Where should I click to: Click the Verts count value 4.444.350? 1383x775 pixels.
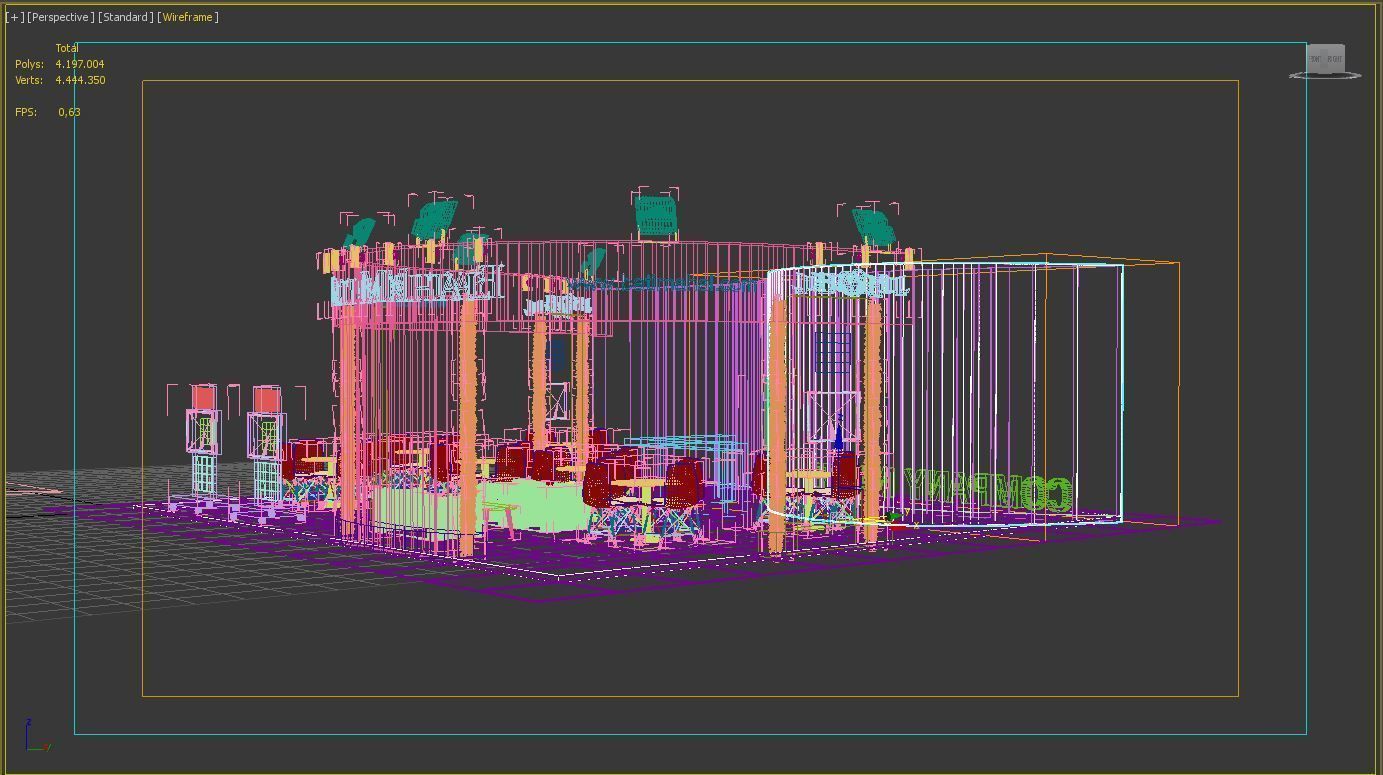(x=80, y=80)
